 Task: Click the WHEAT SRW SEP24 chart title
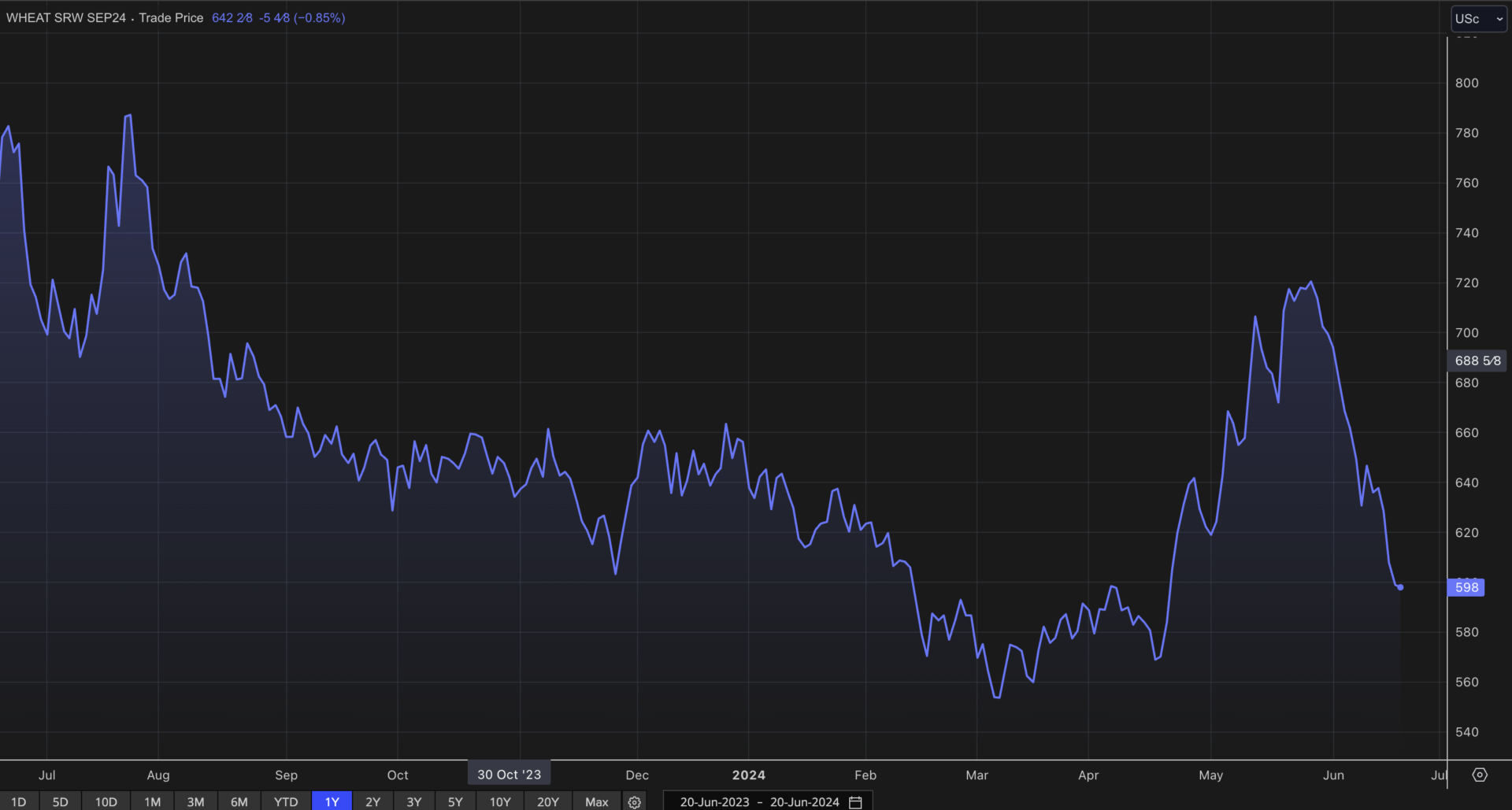[x=66, y=17]
